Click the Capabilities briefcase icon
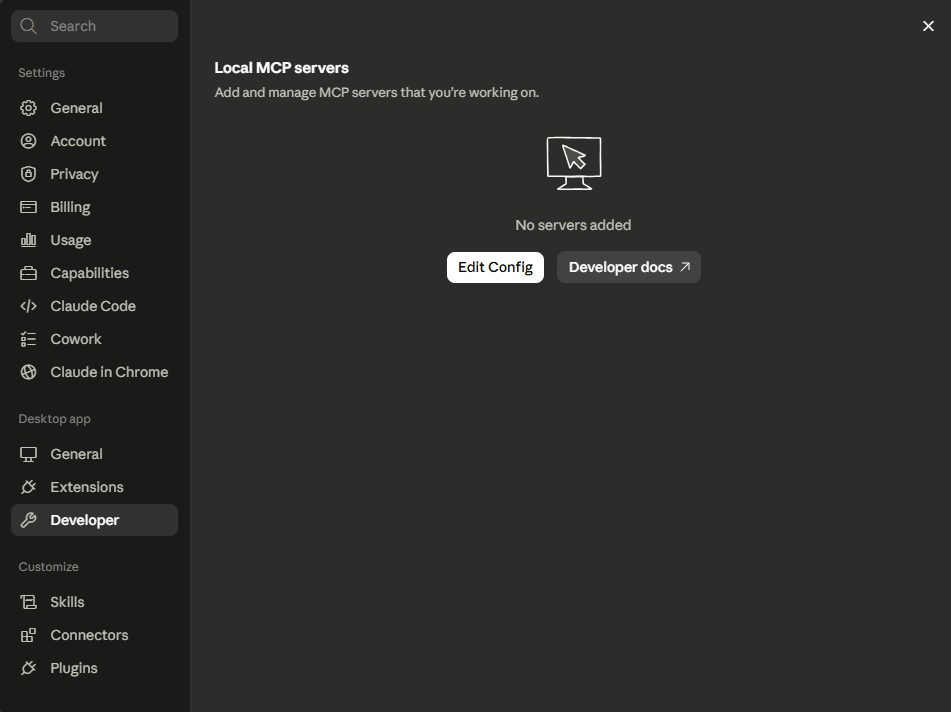Viewport: 951px width, 712px height. (29, 274)
